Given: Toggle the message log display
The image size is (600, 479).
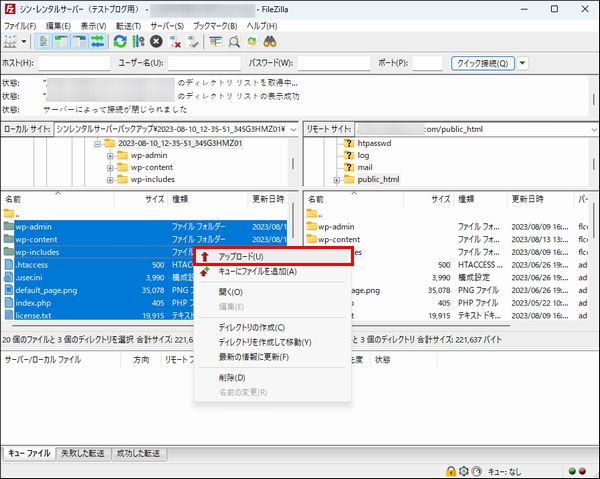Looking at the screenshot, I should click(43, 41).
